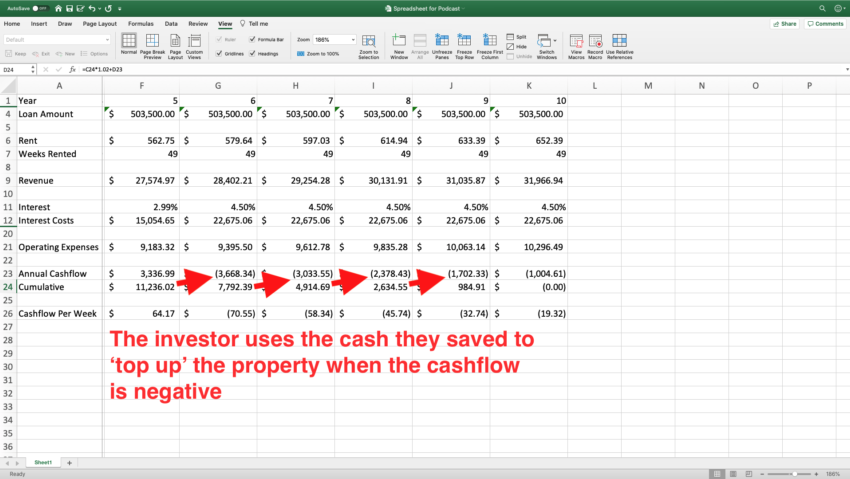The width and height of the screenshot is (850, 479).
Task: Open the Review ribbon tab
Action: pyautogui.click(x=198, y=24)
